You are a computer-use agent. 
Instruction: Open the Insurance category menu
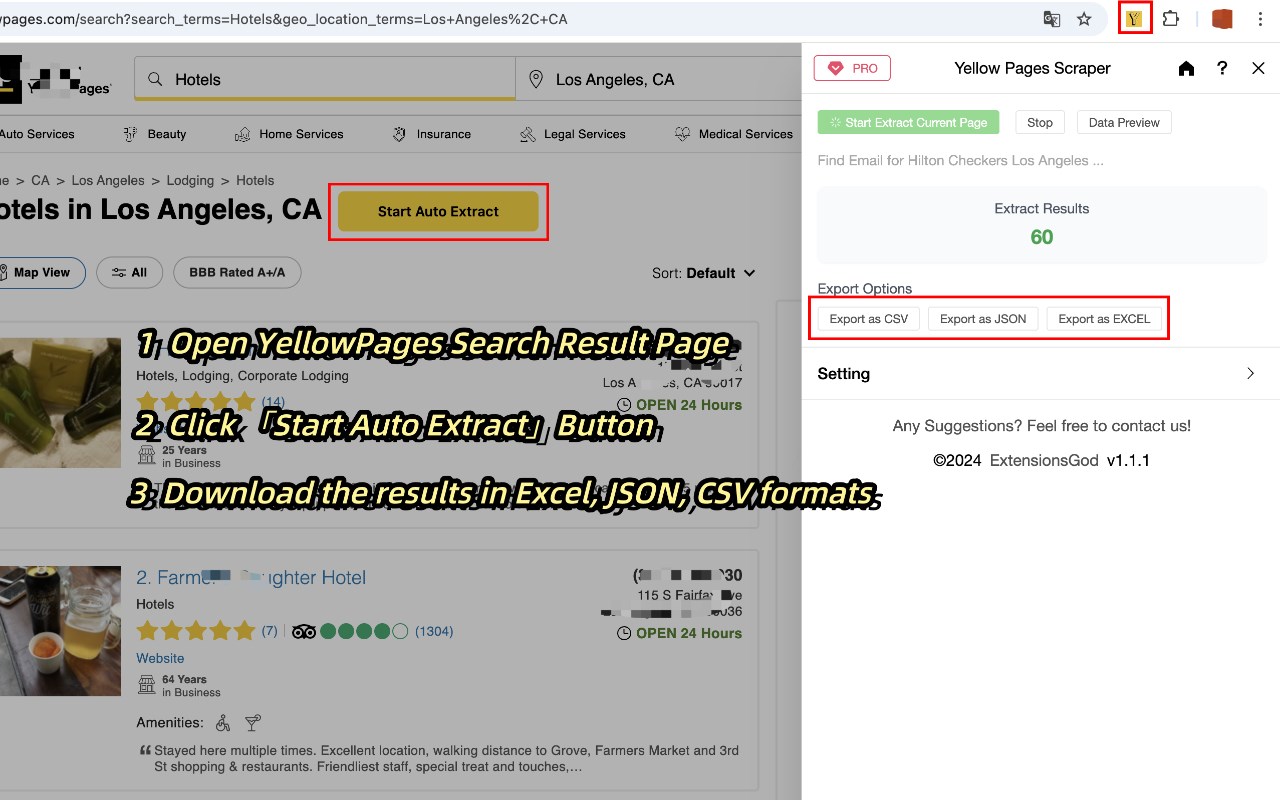click(x=431, y=134)
